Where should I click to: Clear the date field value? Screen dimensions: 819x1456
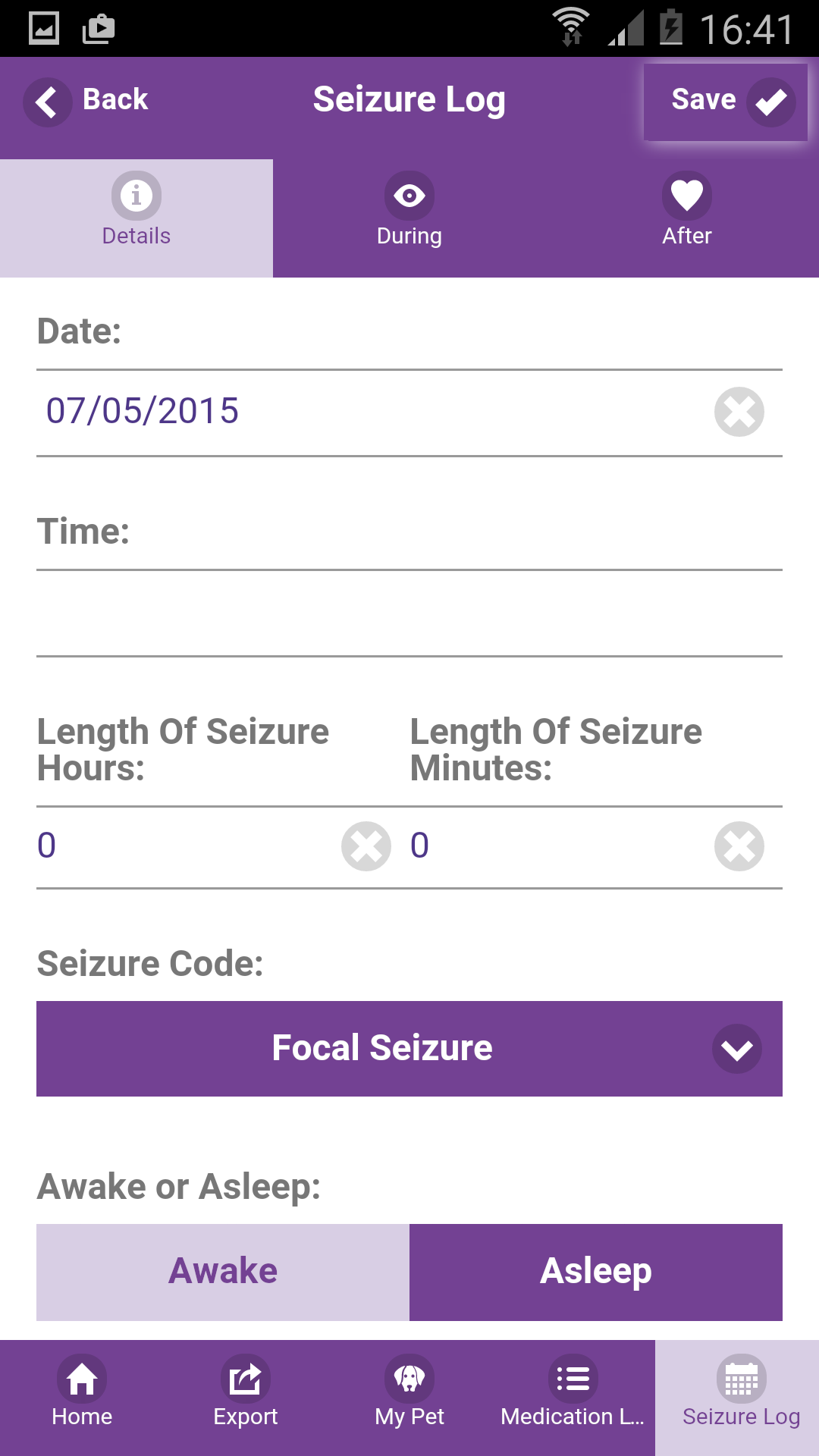[739, 412]
